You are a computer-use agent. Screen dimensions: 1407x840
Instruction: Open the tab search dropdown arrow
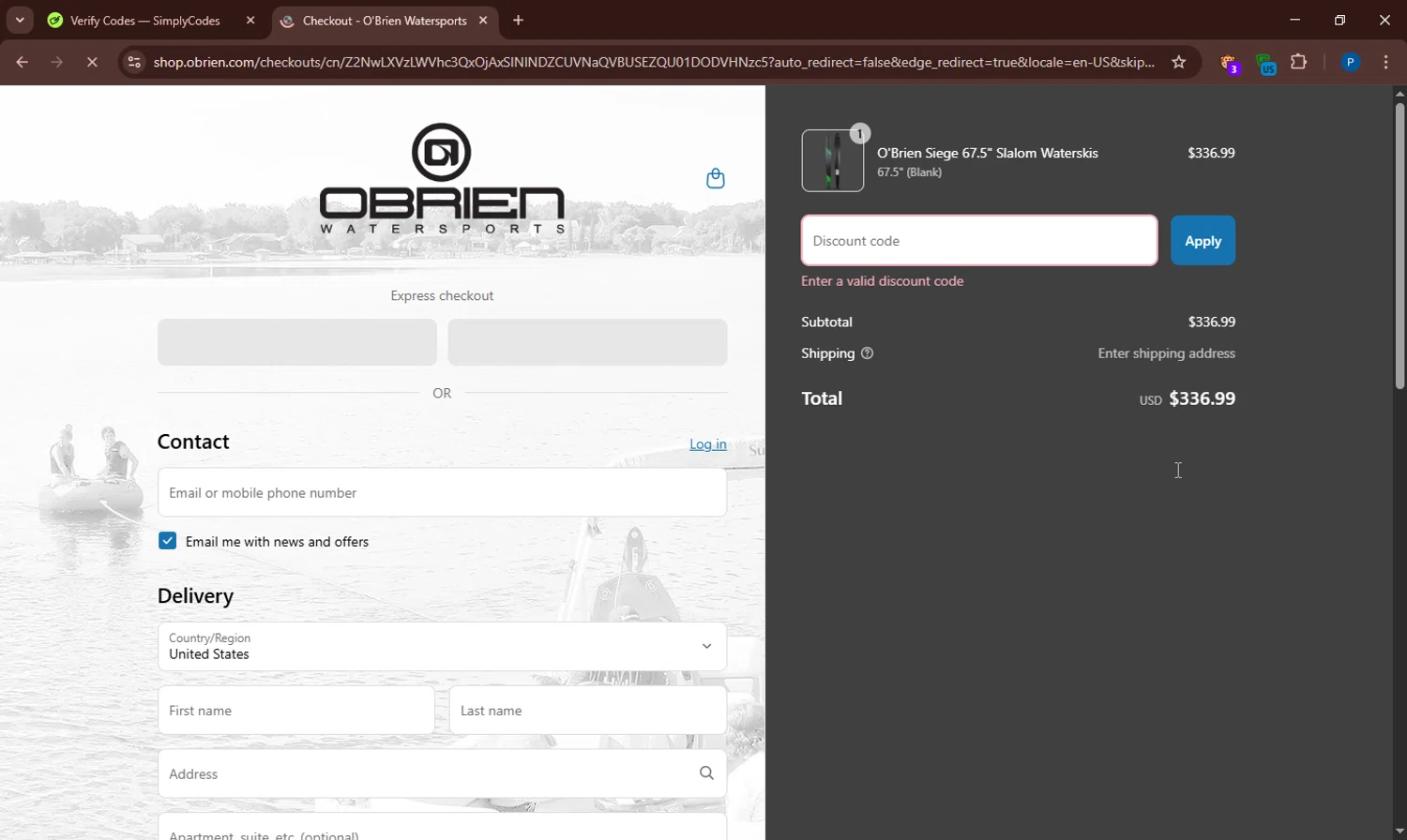20,20
